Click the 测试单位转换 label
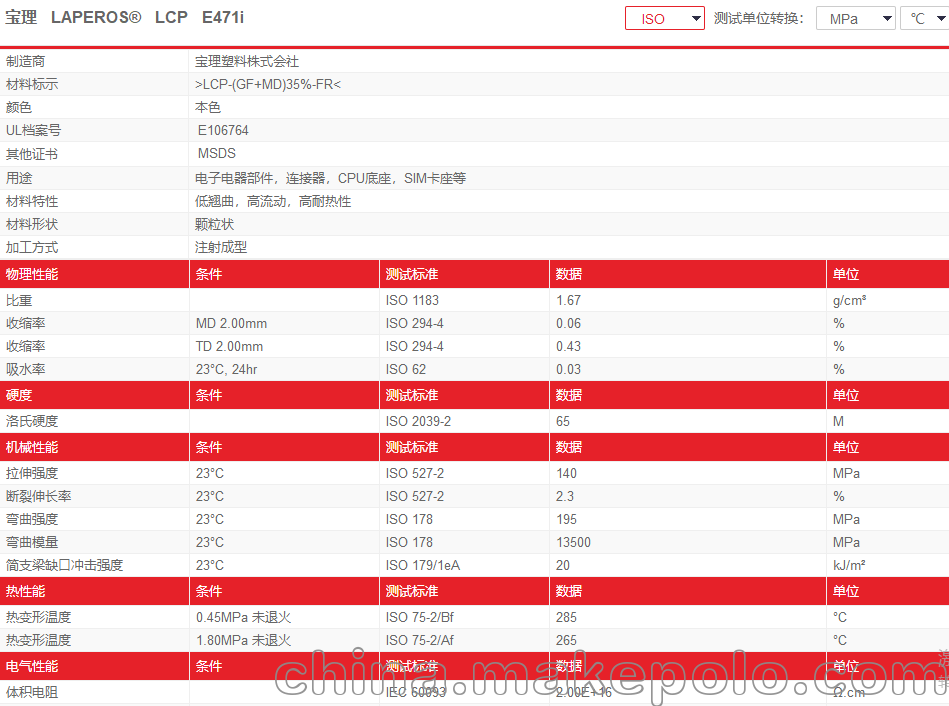This screenshot has width=949, height=706. point(759,18)
